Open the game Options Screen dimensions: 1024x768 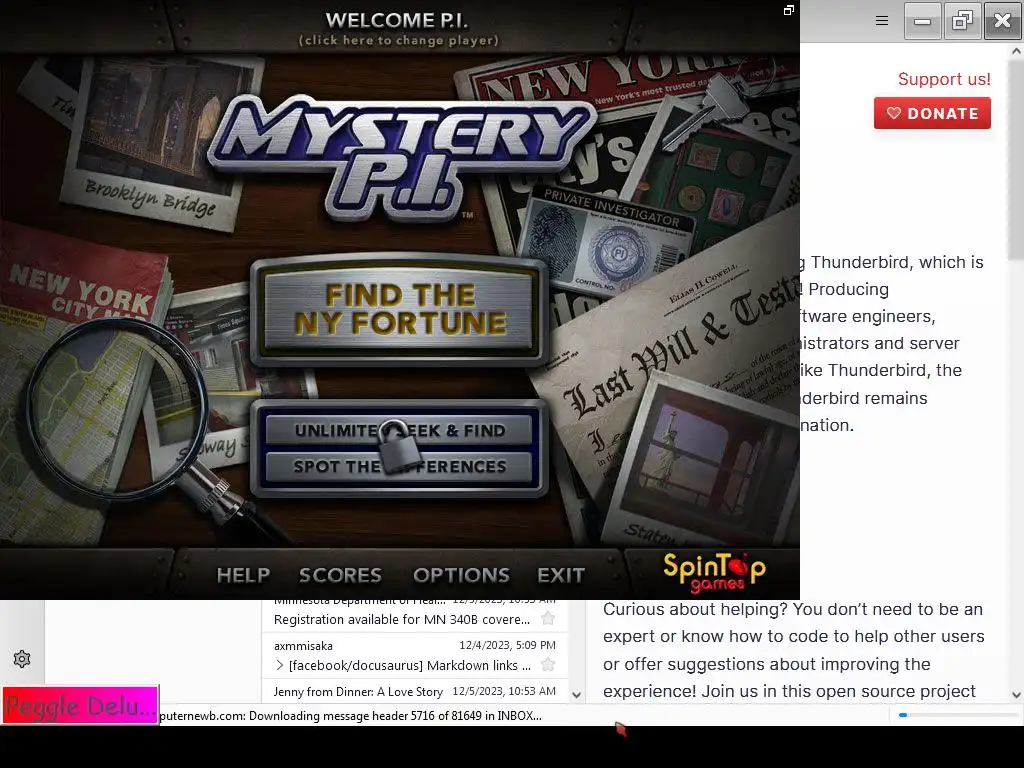click(461, 575)
